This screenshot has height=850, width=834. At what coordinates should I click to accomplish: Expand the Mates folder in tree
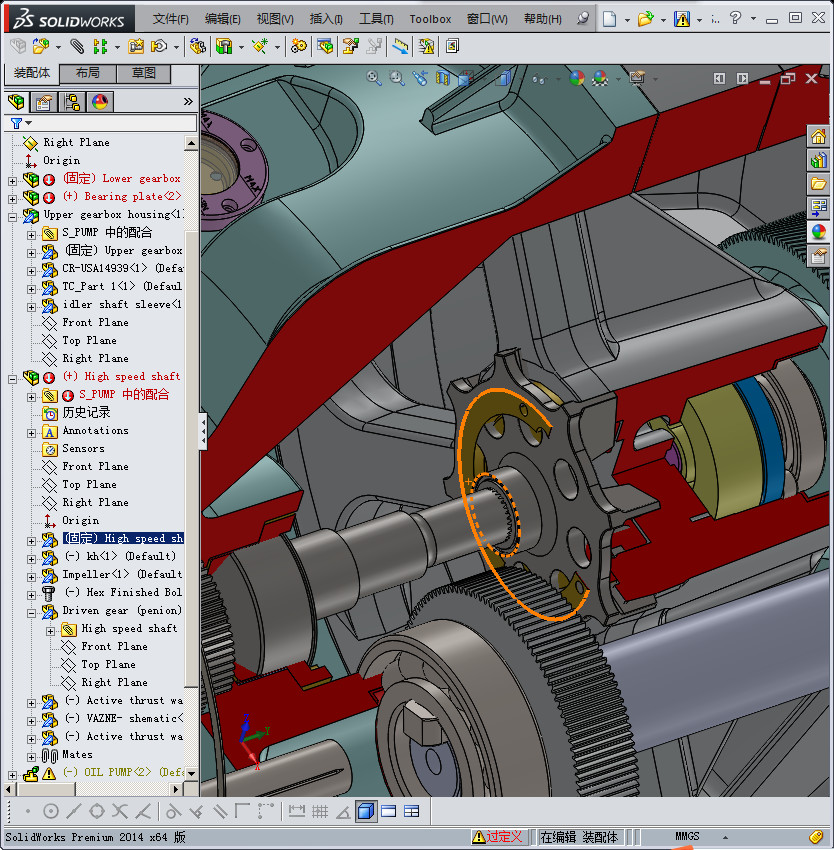31,755
